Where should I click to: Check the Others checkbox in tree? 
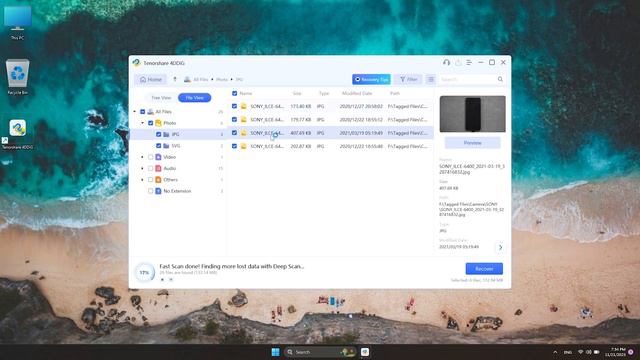[151, 180]
